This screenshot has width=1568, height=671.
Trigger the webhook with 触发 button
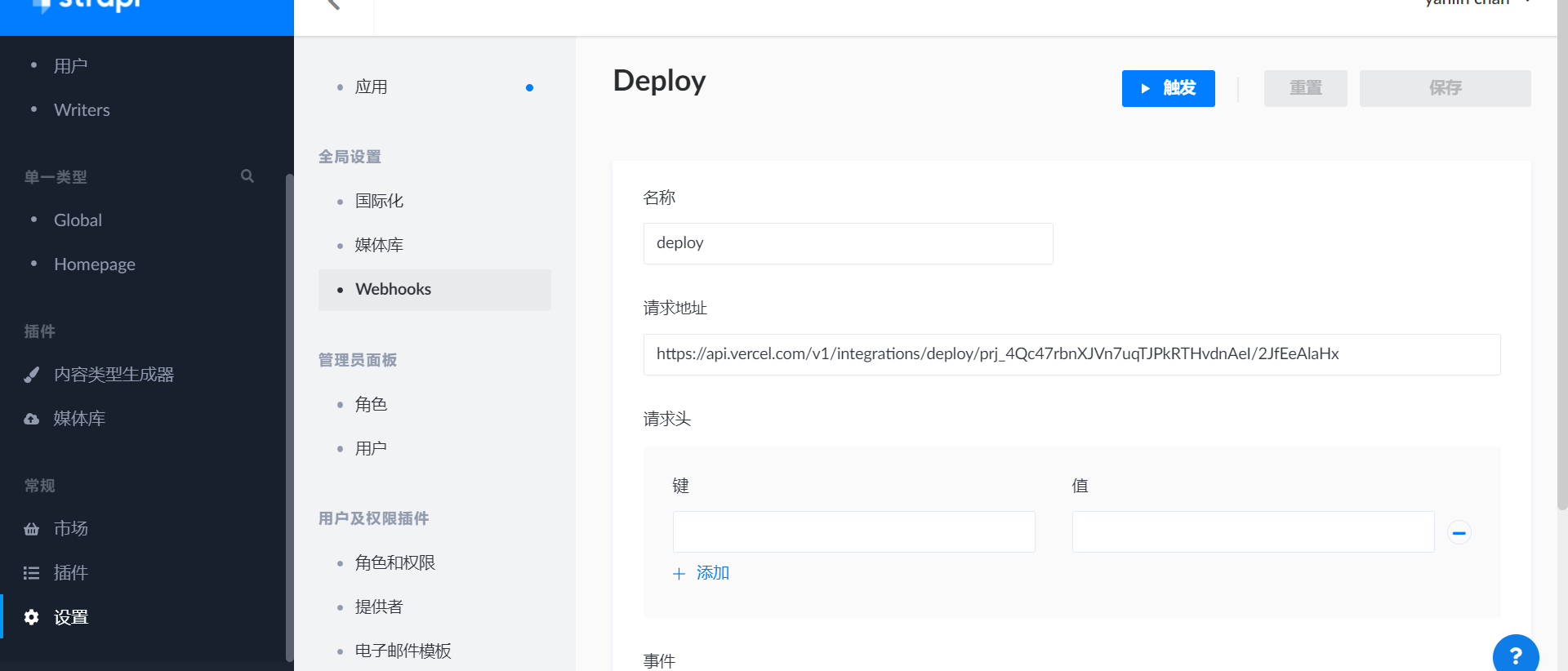[1168, 88]
